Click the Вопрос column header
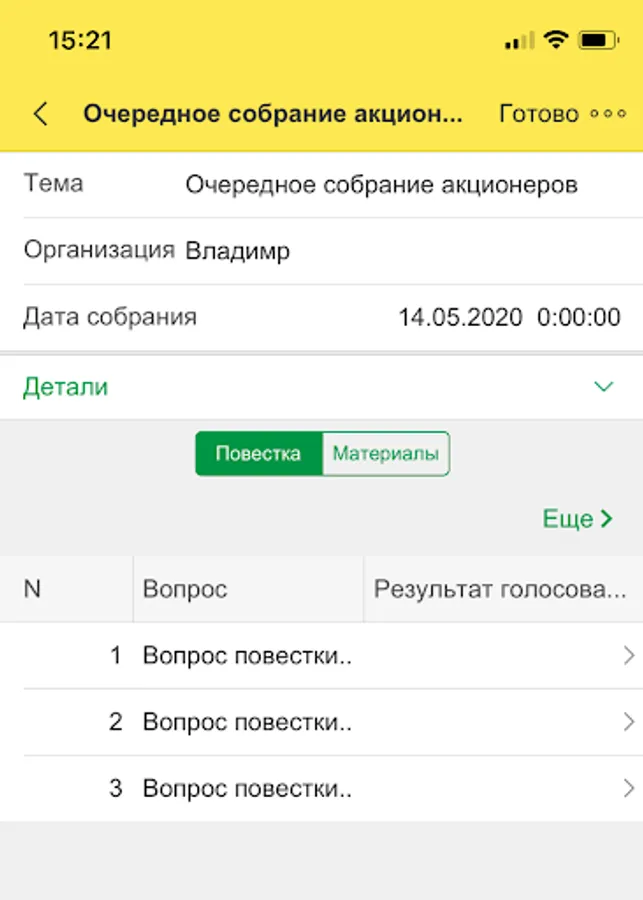The width and height of the screenshot is (643, 900). click(185, 590)
